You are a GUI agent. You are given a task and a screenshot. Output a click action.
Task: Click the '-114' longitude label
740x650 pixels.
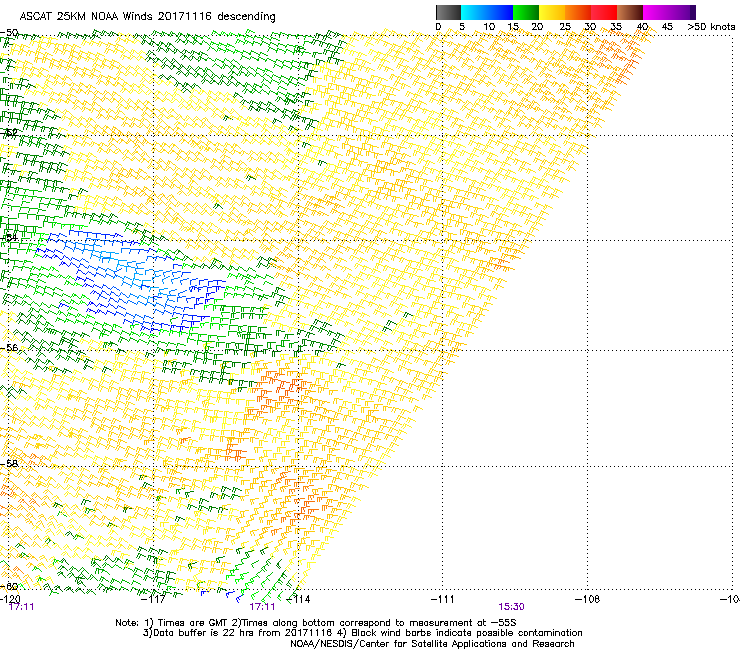[299, 599]
